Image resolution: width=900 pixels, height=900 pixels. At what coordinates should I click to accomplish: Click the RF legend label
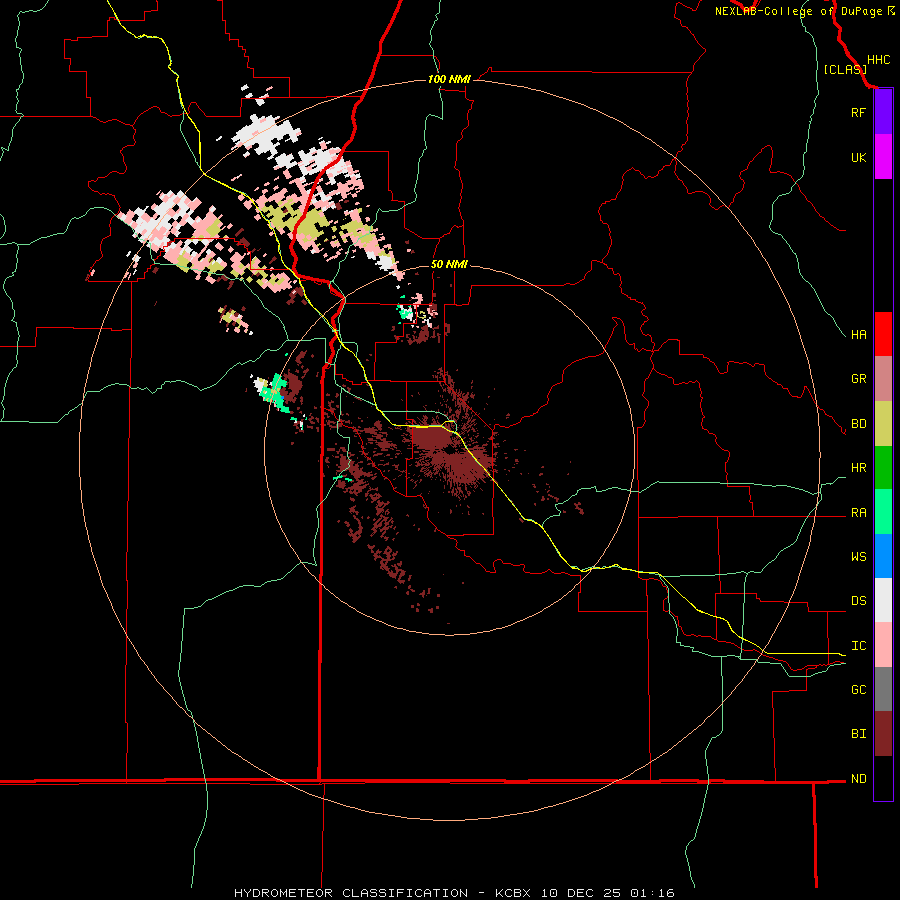coord(858,112)
